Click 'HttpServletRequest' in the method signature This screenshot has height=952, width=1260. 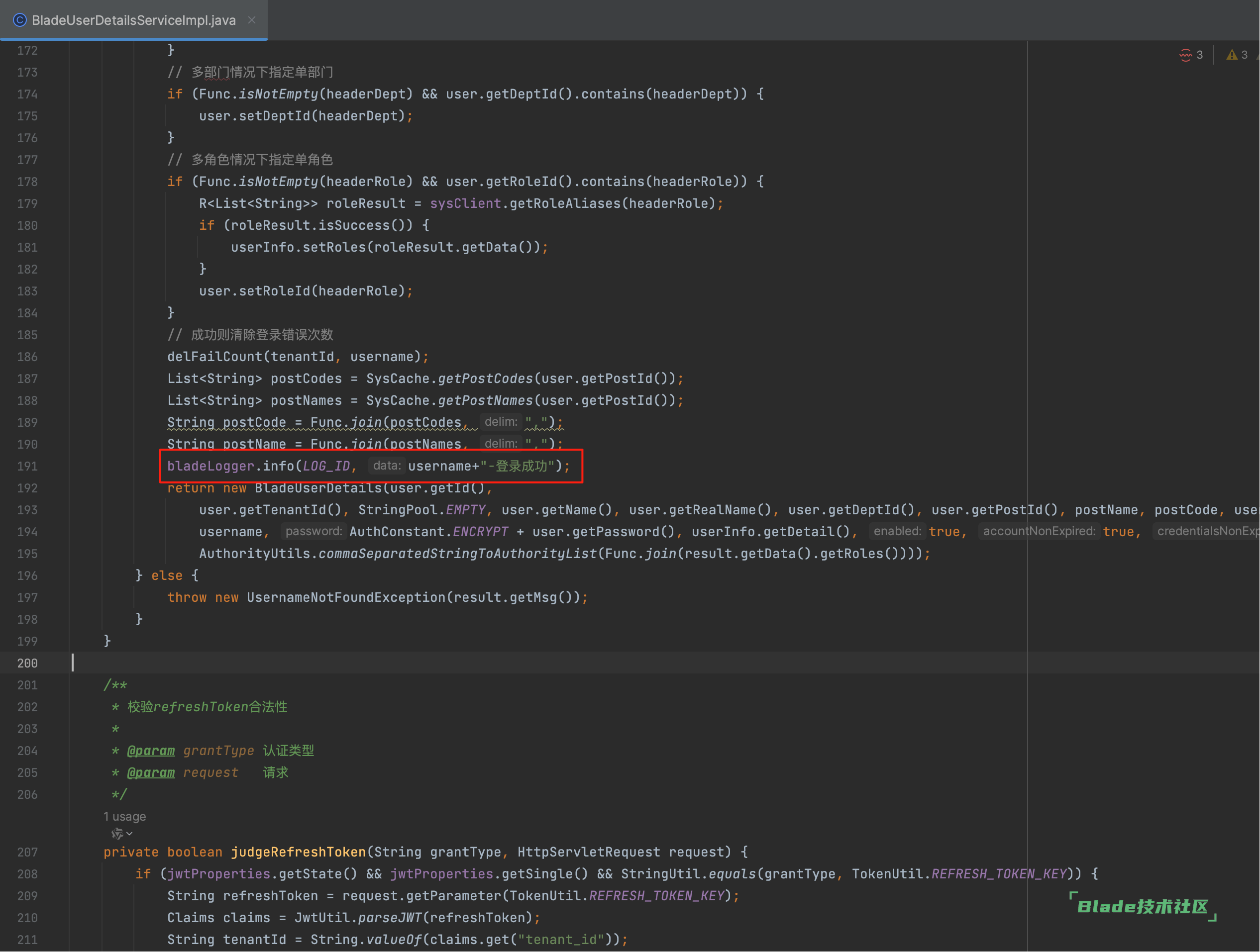(x=589, y=852)
